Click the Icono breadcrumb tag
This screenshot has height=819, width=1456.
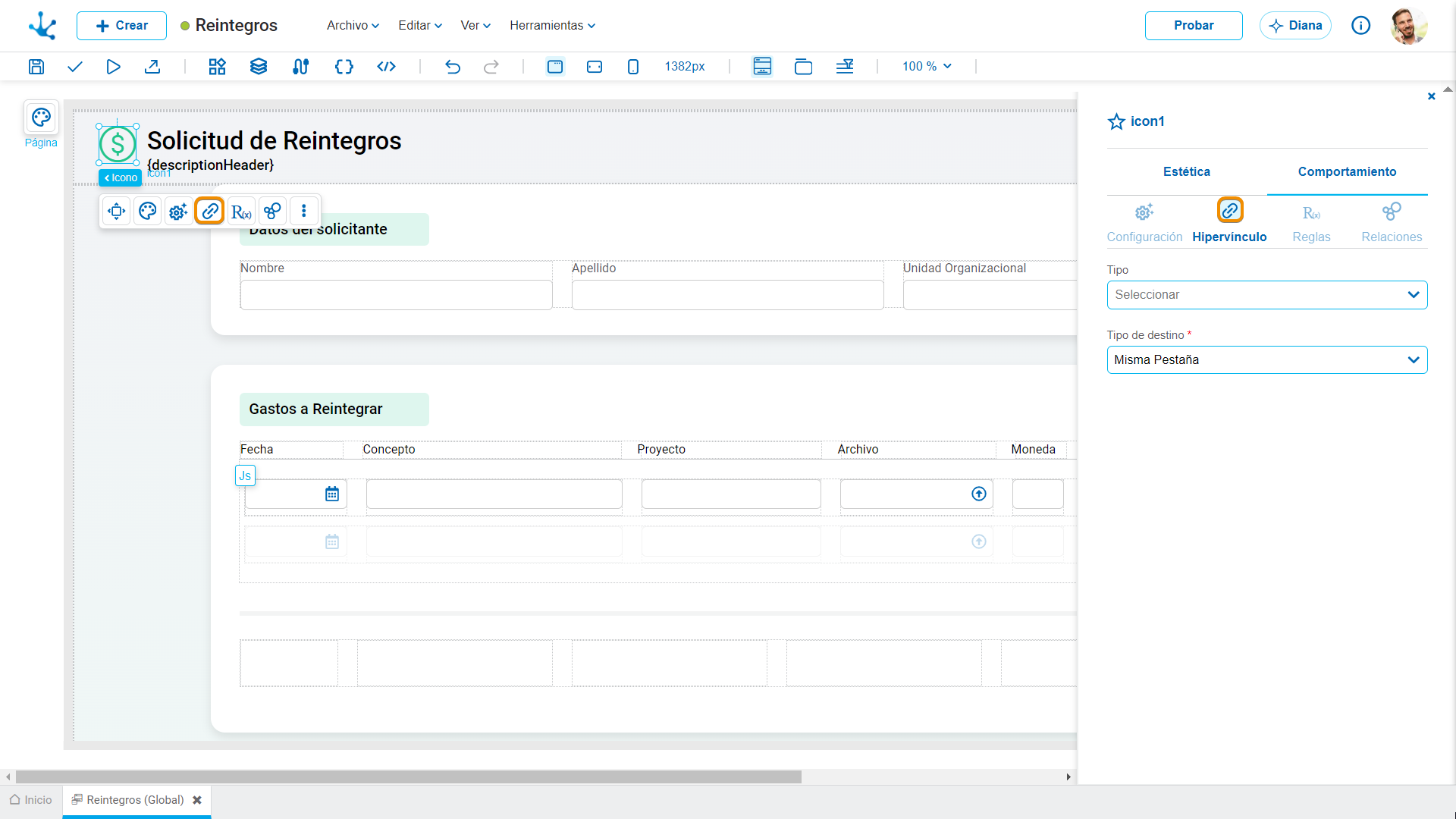121,177
